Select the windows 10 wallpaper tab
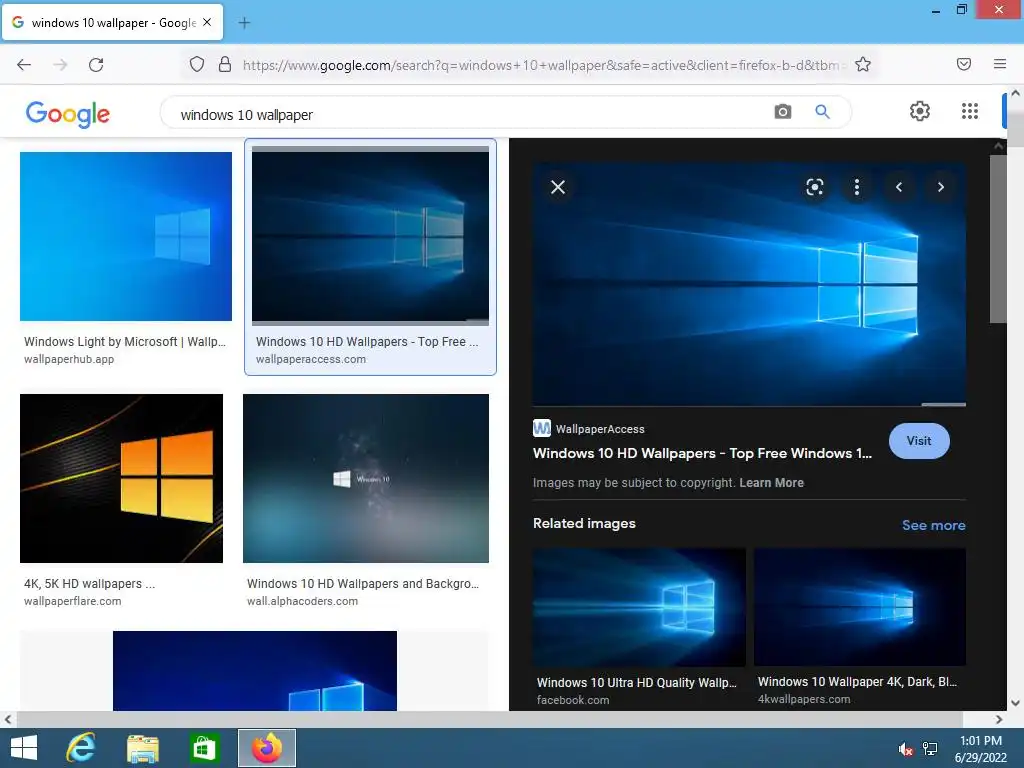 (x=112, y=22)
